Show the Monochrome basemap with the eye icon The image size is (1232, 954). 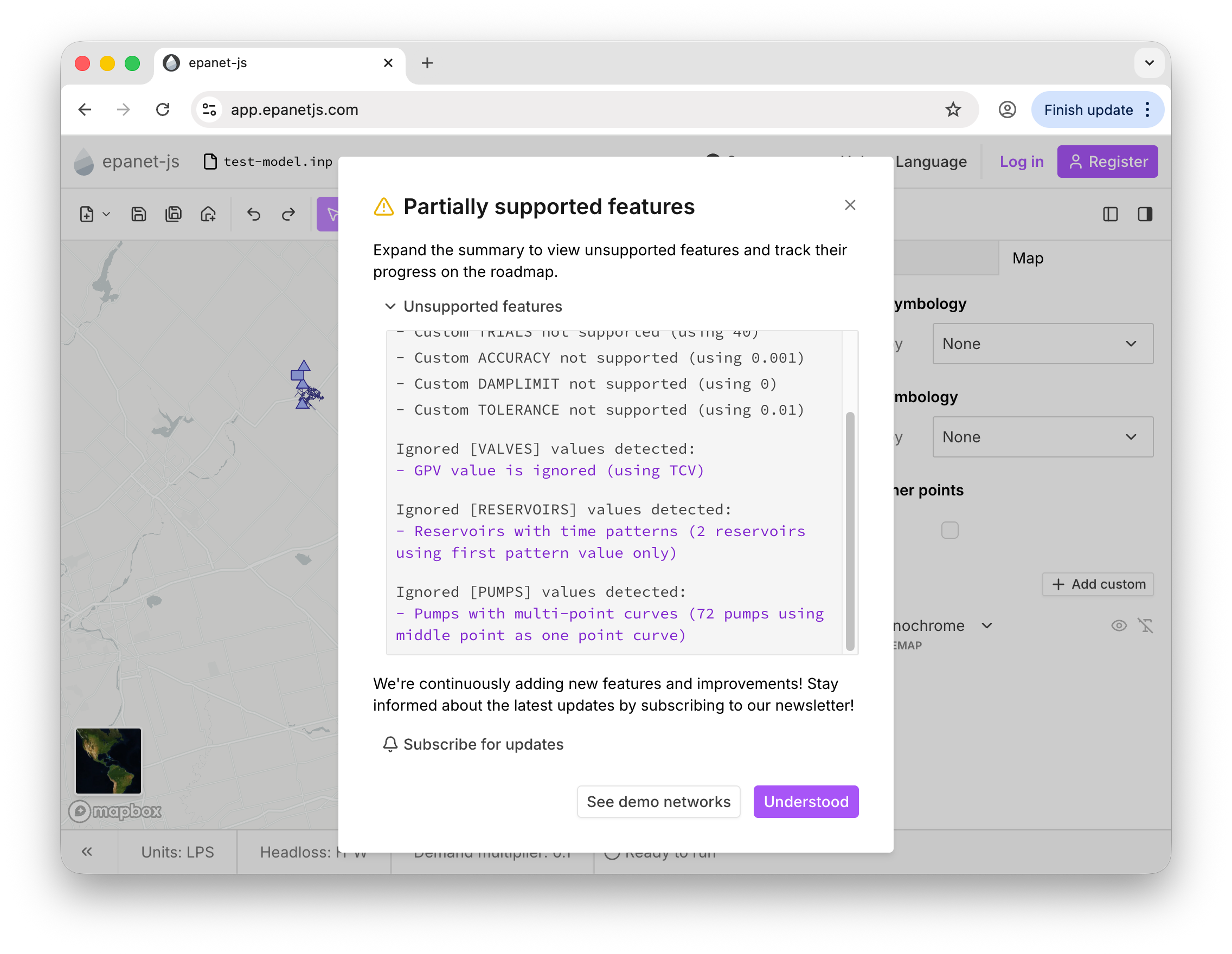(1119, 625)
